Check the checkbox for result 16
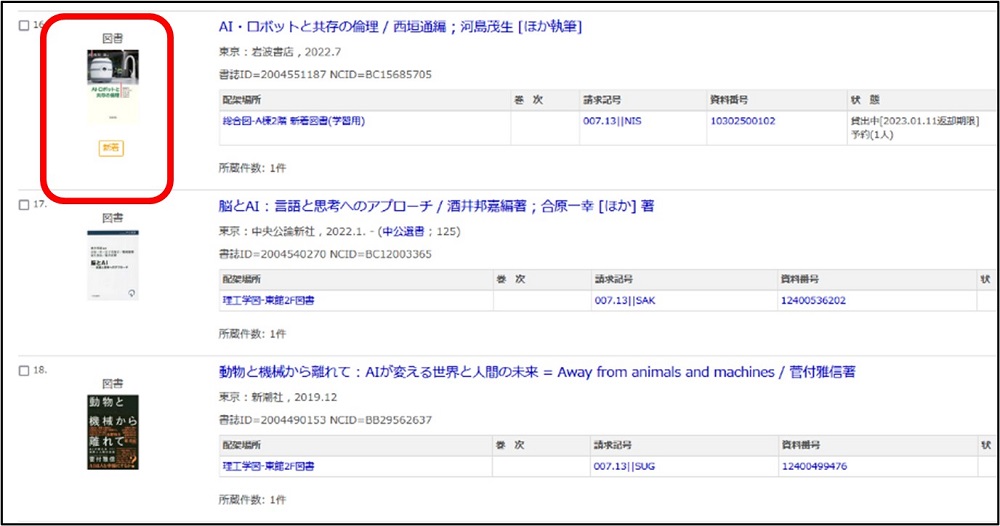The height and width of the screenshot is (526, 1000). tap(24, 26)
